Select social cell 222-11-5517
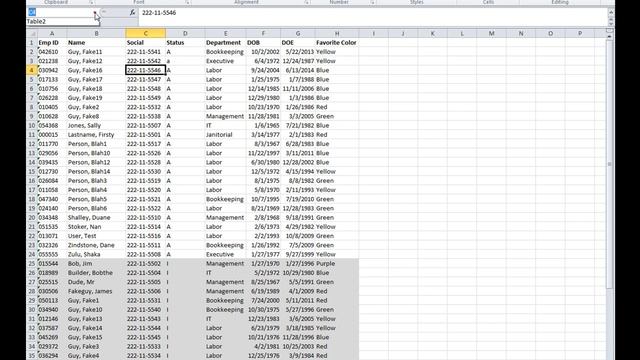The width and height of the screenshot is (640, 360). pos(145,144)
